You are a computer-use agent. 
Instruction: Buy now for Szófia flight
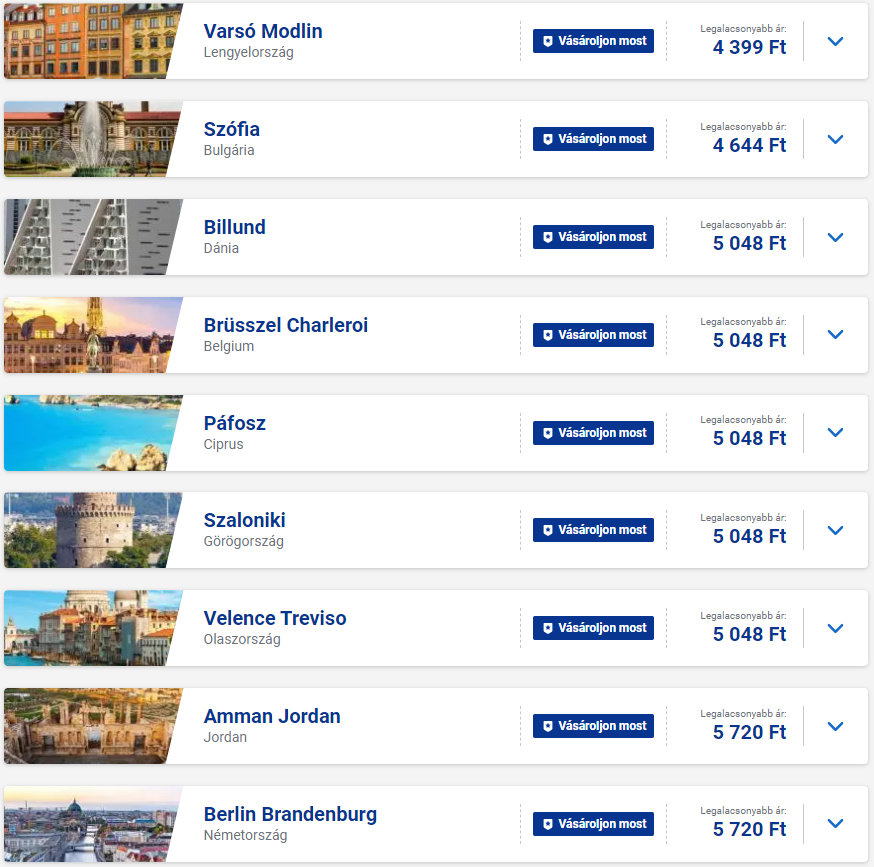point(593,139)
